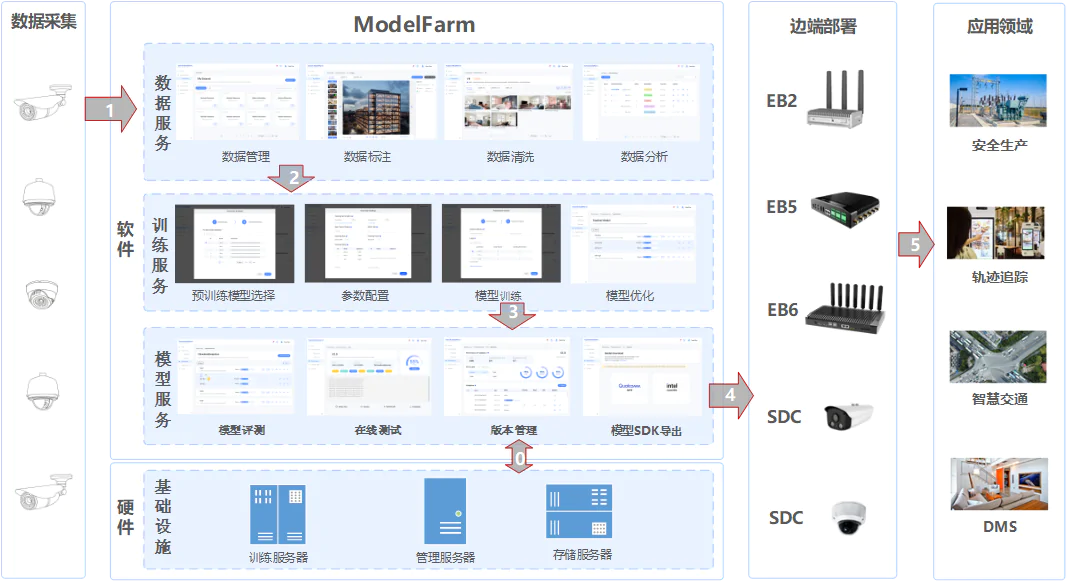The width and height of the screenshot is (1067, 582).
Task: Click the 预训练模型选择 caption text
Action: click(233, 295)
